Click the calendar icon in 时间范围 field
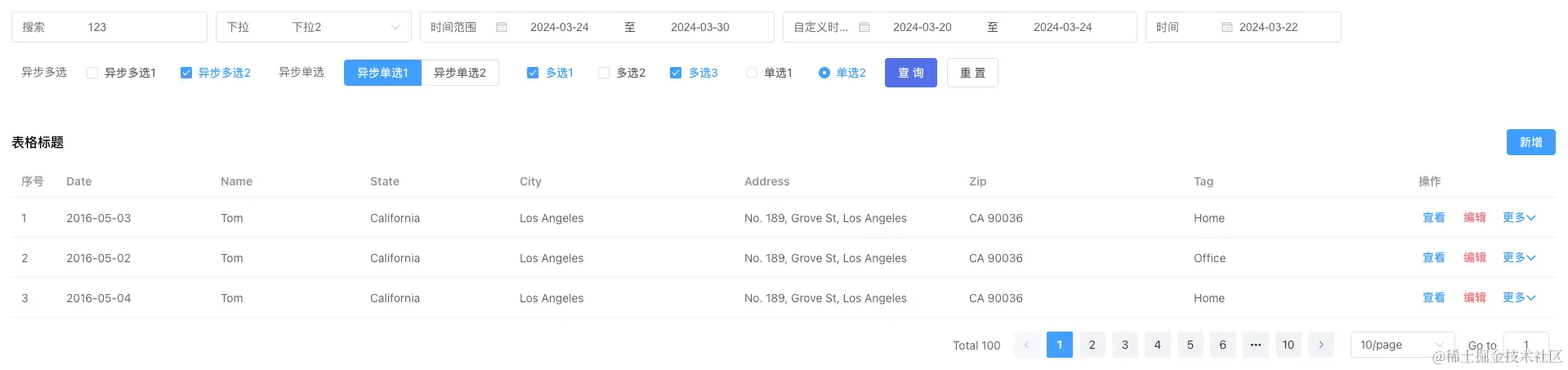Viewport: 1568px width, 370px height. pyautogui.click(x=502, y=27)
